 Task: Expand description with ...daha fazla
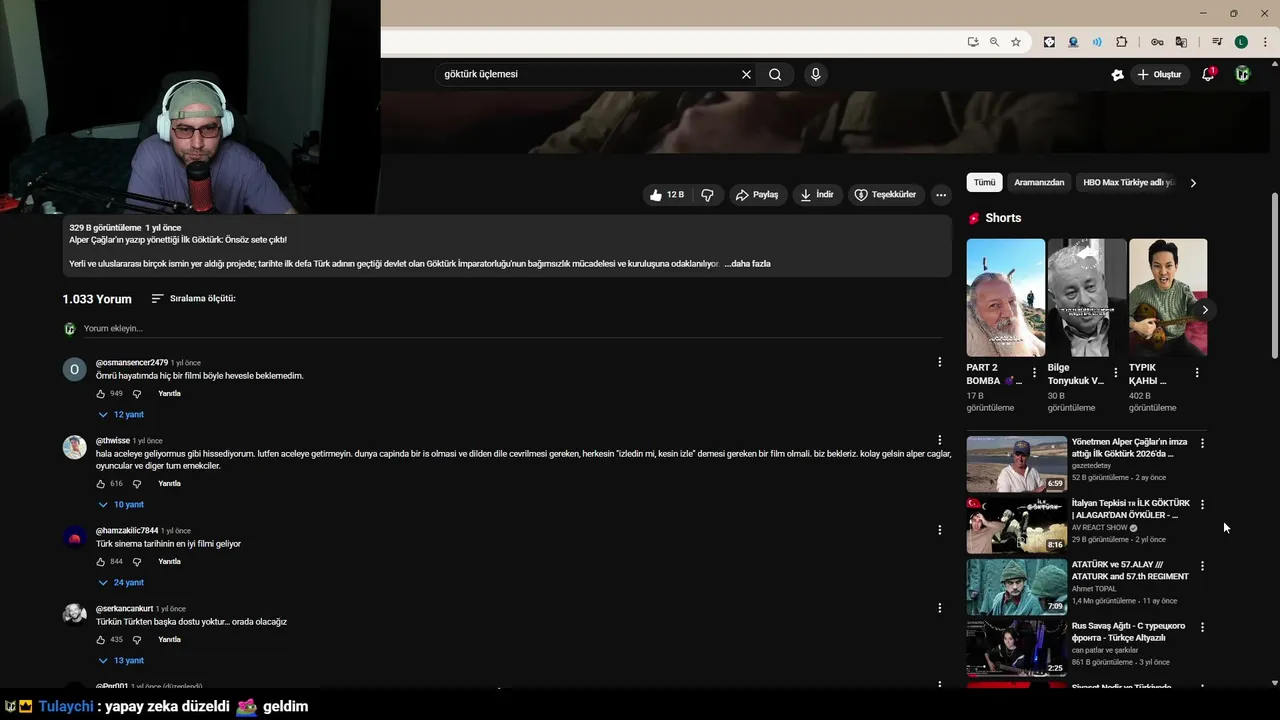click(747, 264)
